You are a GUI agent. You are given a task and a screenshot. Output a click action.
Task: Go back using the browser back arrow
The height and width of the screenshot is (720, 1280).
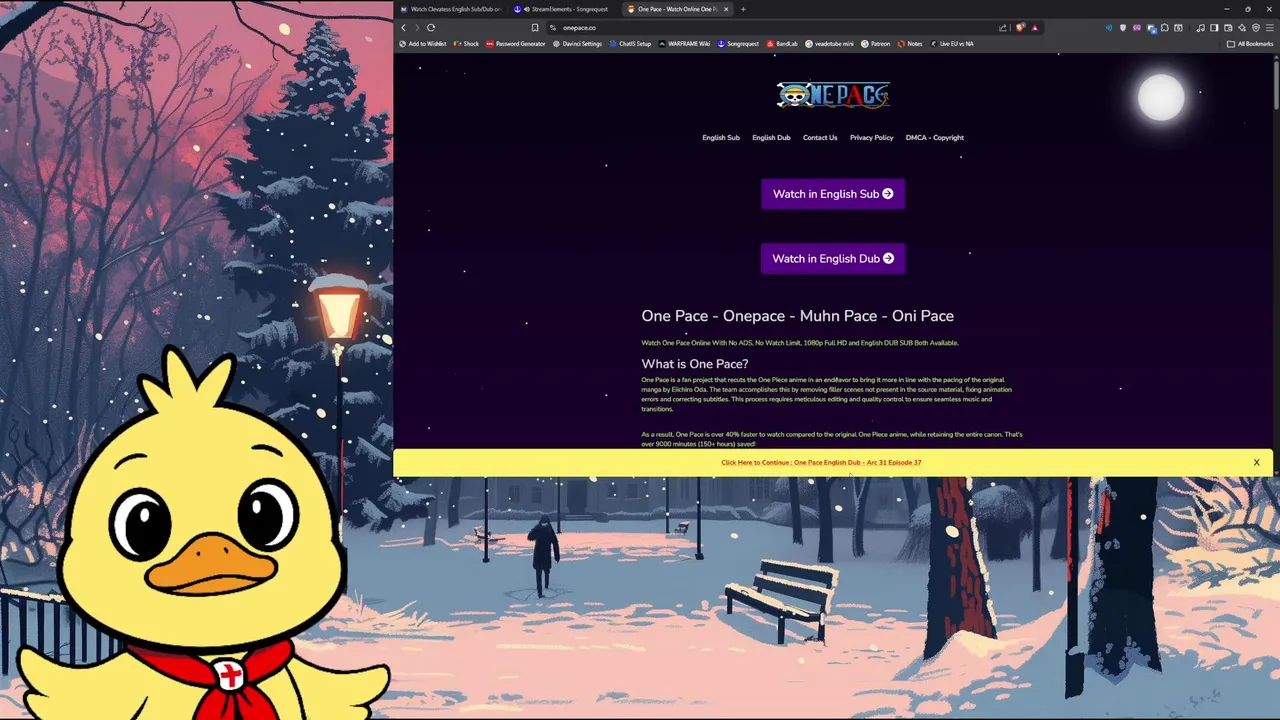pos(404,28)
